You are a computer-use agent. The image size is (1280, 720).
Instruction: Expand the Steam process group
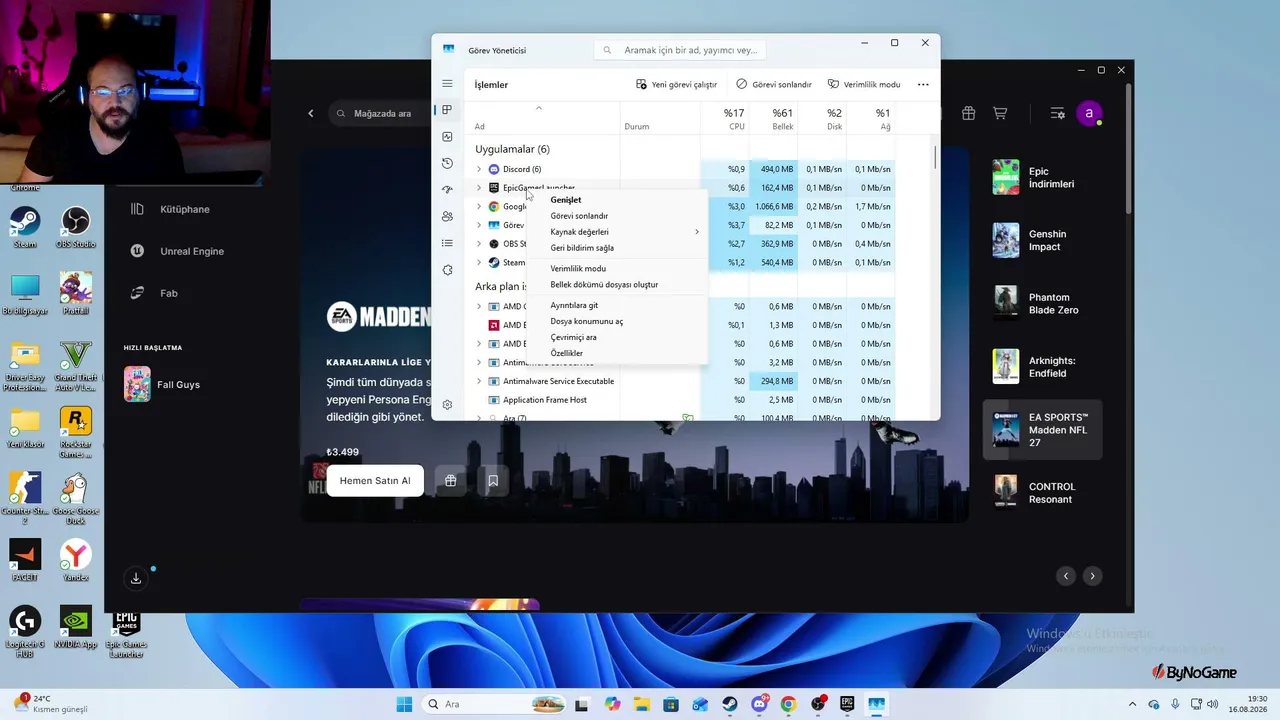(479, 263)
